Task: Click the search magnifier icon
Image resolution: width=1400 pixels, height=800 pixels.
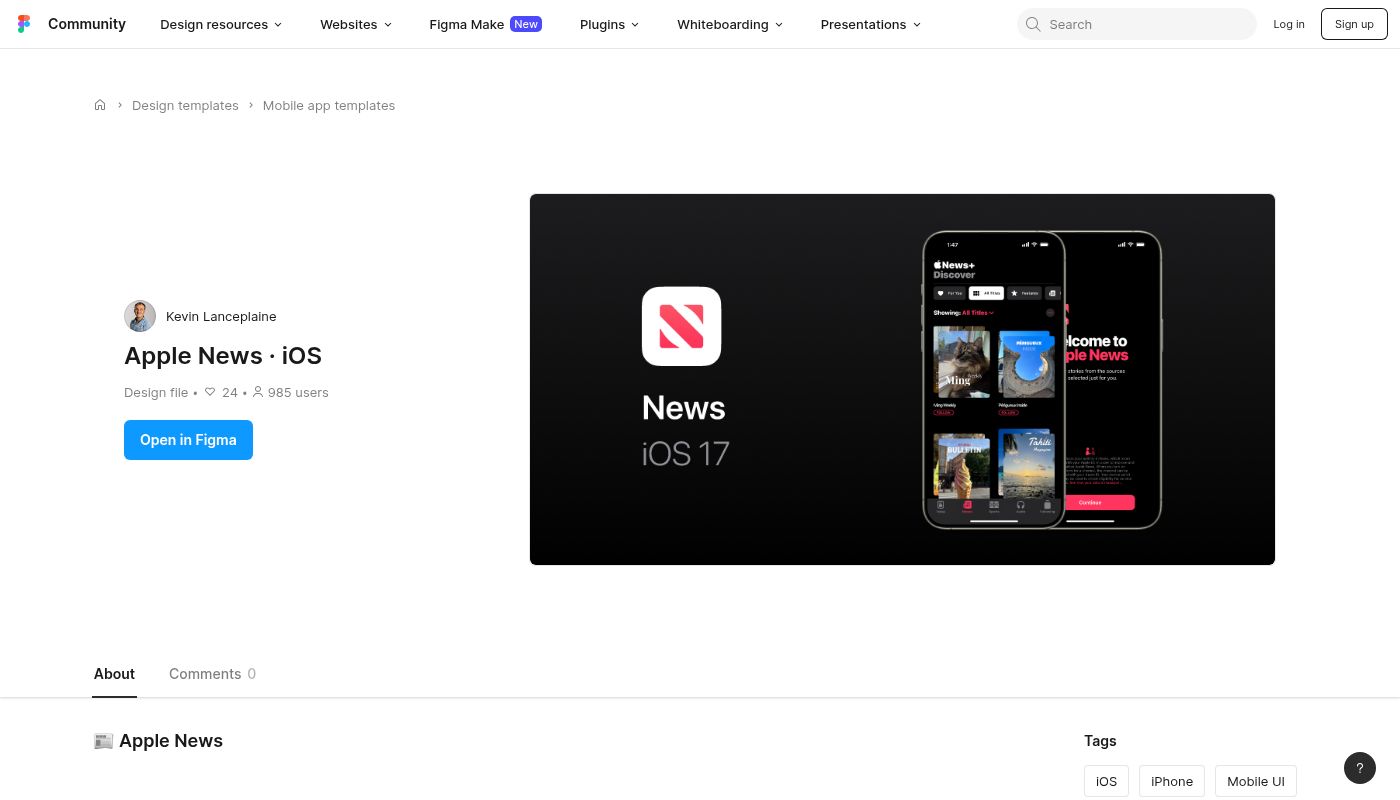Action: pyautogui.click(x=1033, y=24)
